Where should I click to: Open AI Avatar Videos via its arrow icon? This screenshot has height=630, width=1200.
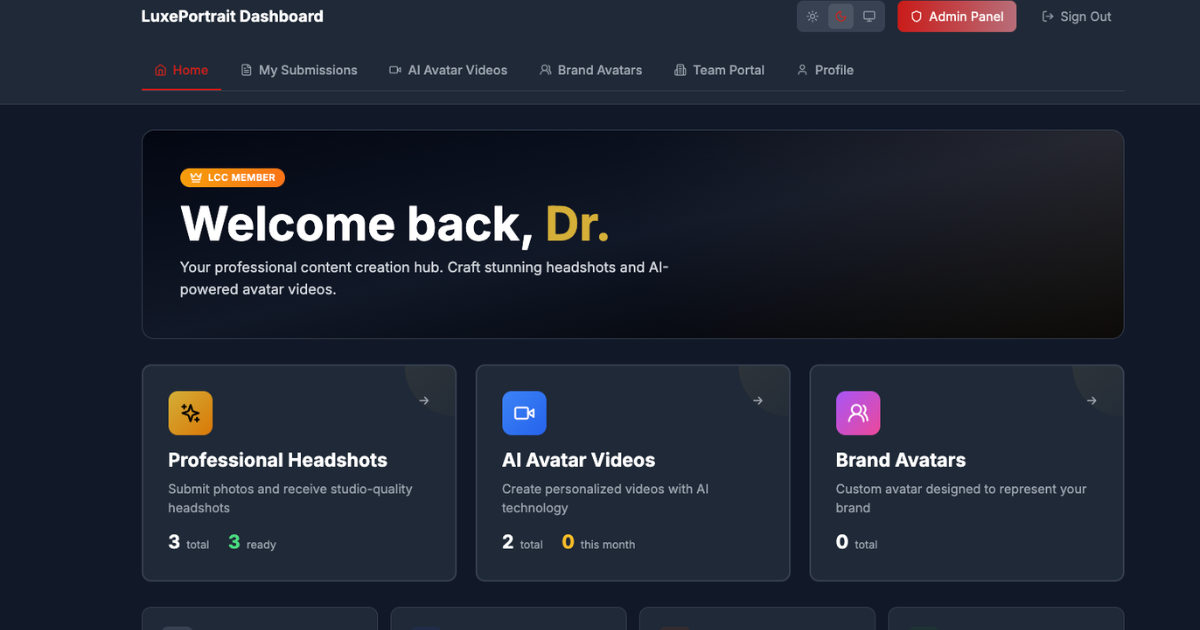click(x=757, y=399)
